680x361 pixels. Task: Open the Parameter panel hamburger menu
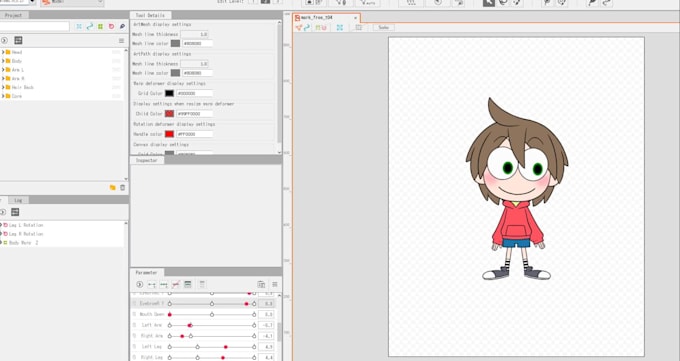[275, 285]
